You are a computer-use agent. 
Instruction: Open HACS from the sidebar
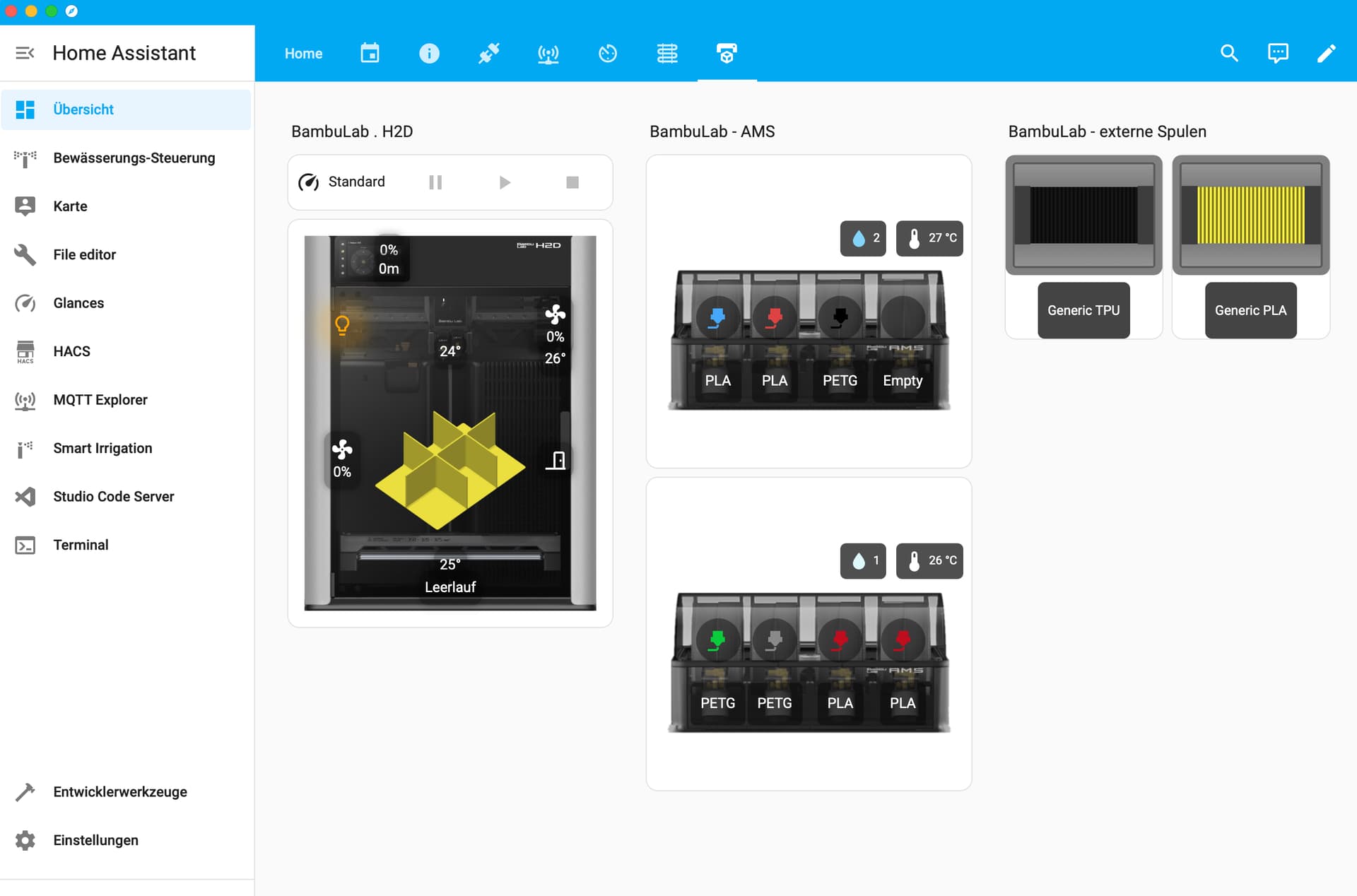[71, 351]
